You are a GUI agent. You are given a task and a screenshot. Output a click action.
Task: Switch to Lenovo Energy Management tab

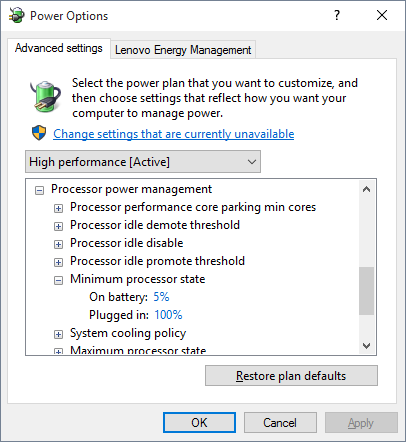(x=183, y=50)
